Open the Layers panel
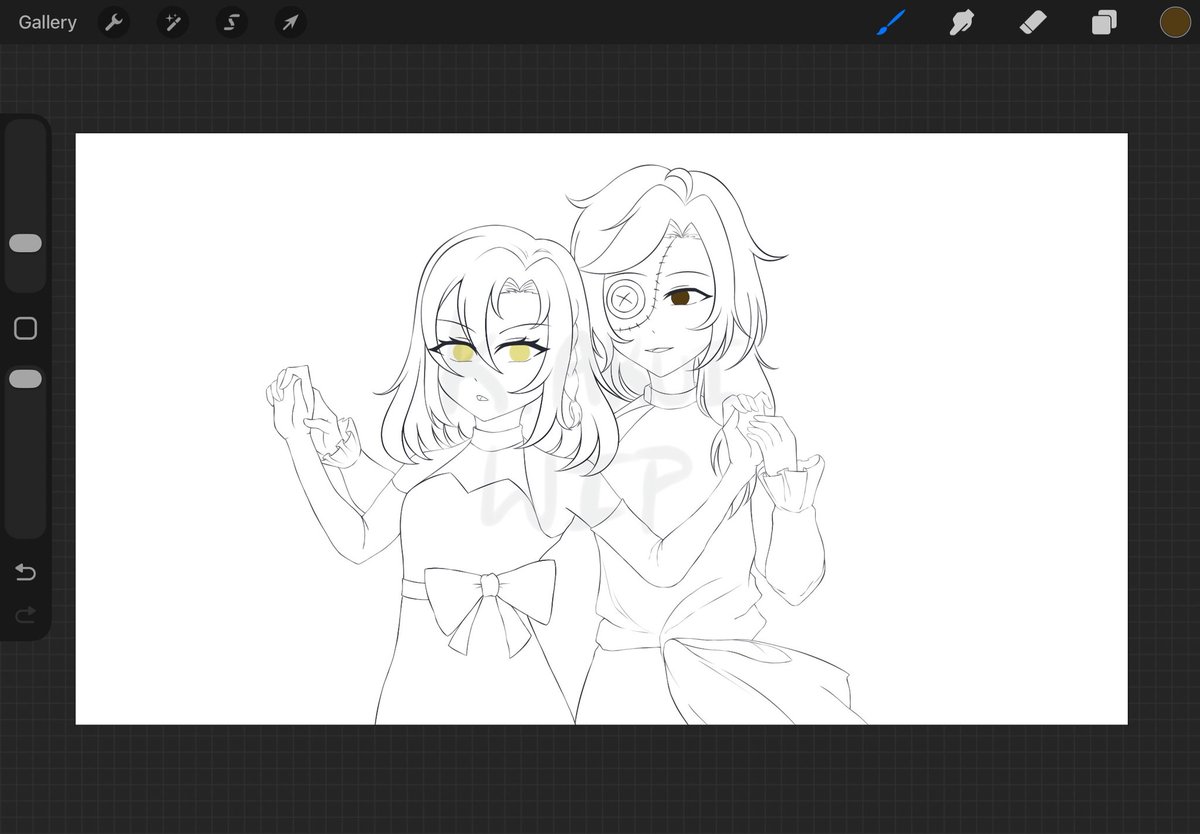 [x=1103, y=22]
